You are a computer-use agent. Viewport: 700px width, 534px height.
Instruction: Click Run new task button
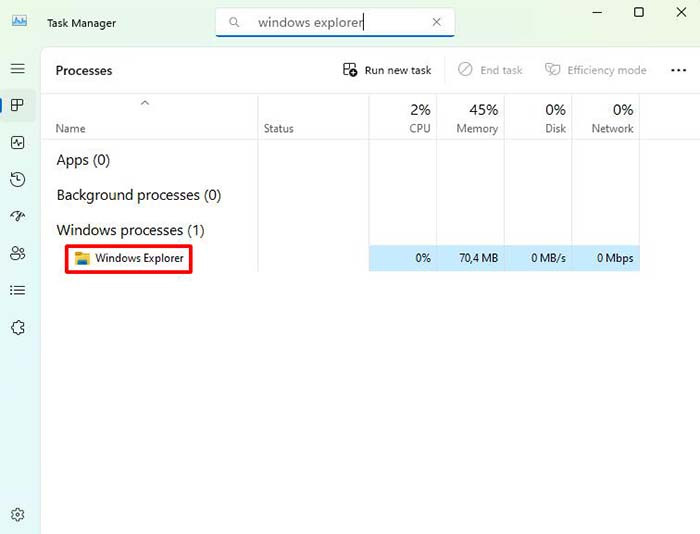coord(387,70)
